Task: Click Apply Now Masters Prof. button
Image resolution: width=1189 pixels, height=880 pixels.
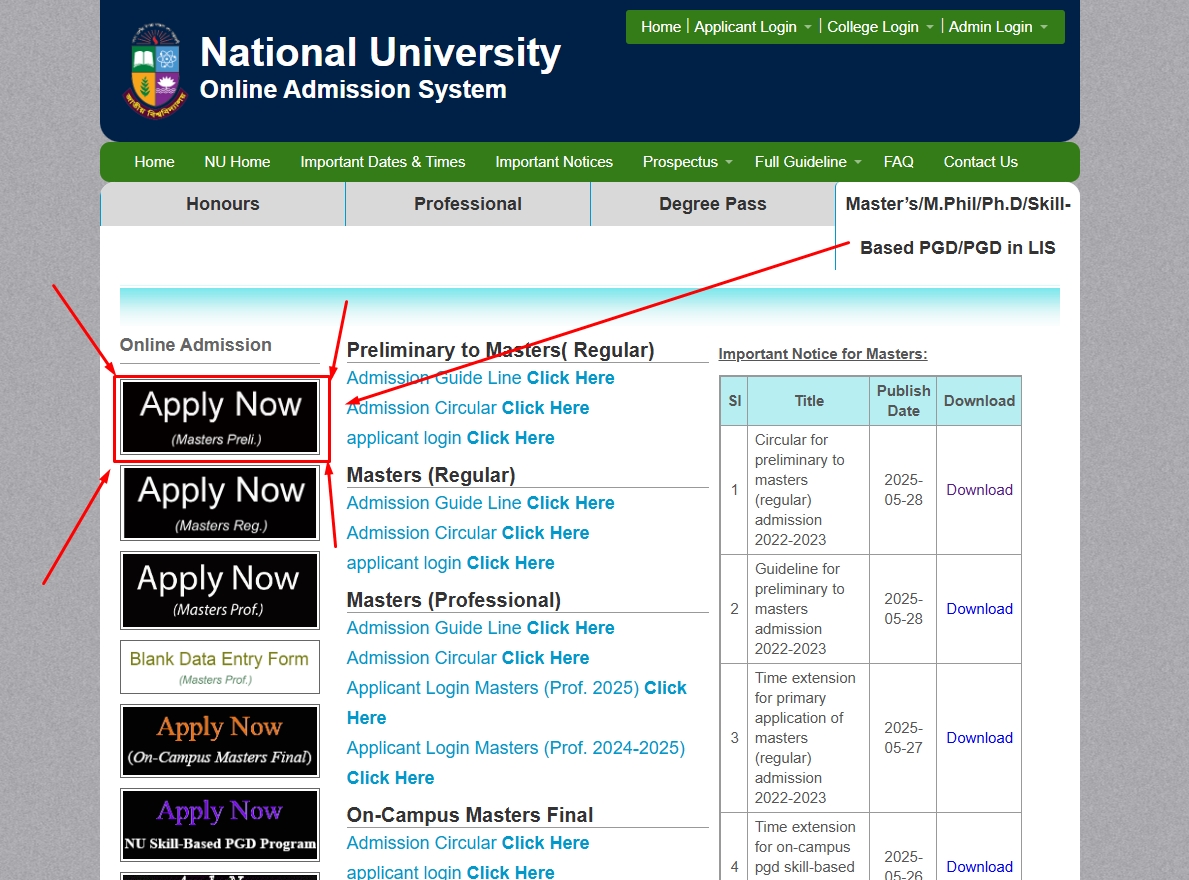Action: coord(220,590)
